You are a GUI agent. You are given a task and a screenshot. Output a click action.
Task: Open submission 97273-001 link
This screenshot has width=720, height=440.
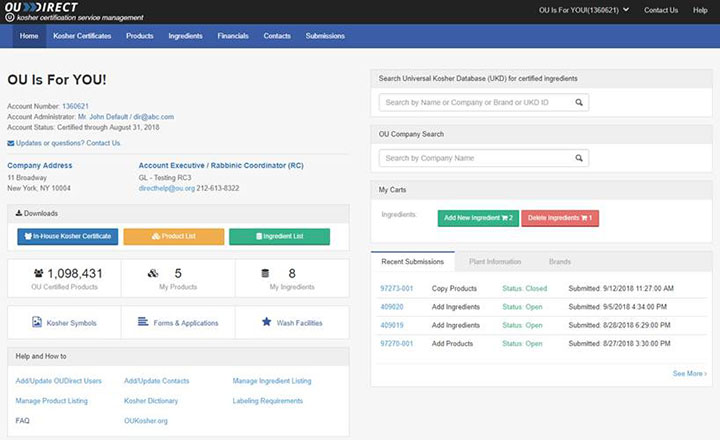pos(397,288)
